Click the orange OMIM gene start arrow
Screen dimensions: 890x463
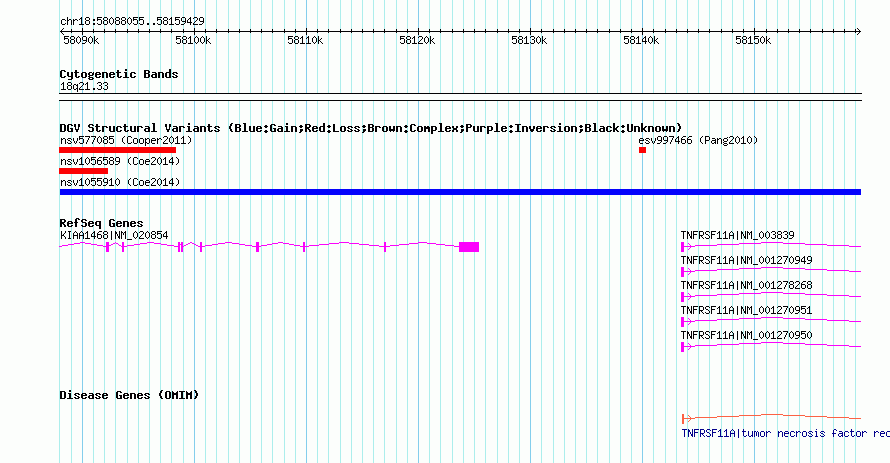pos(687,419)
